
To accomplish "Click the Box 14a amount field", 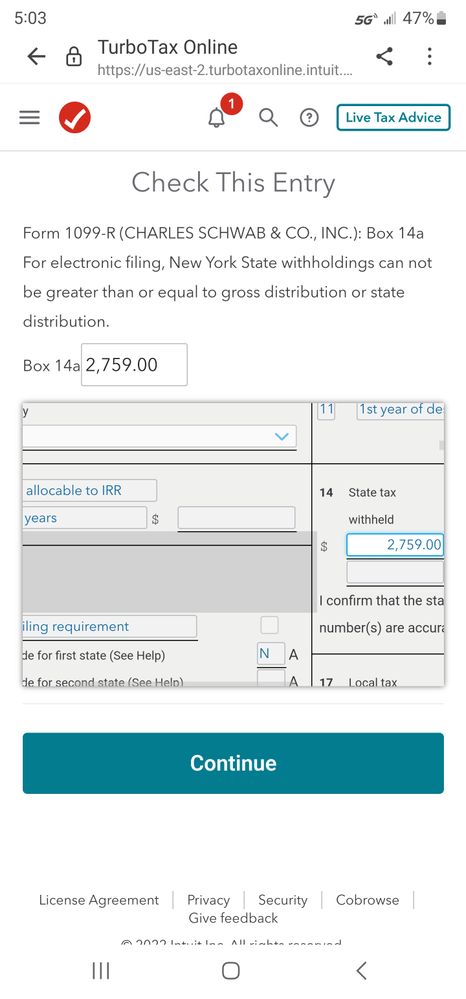I will pos(134,365).
